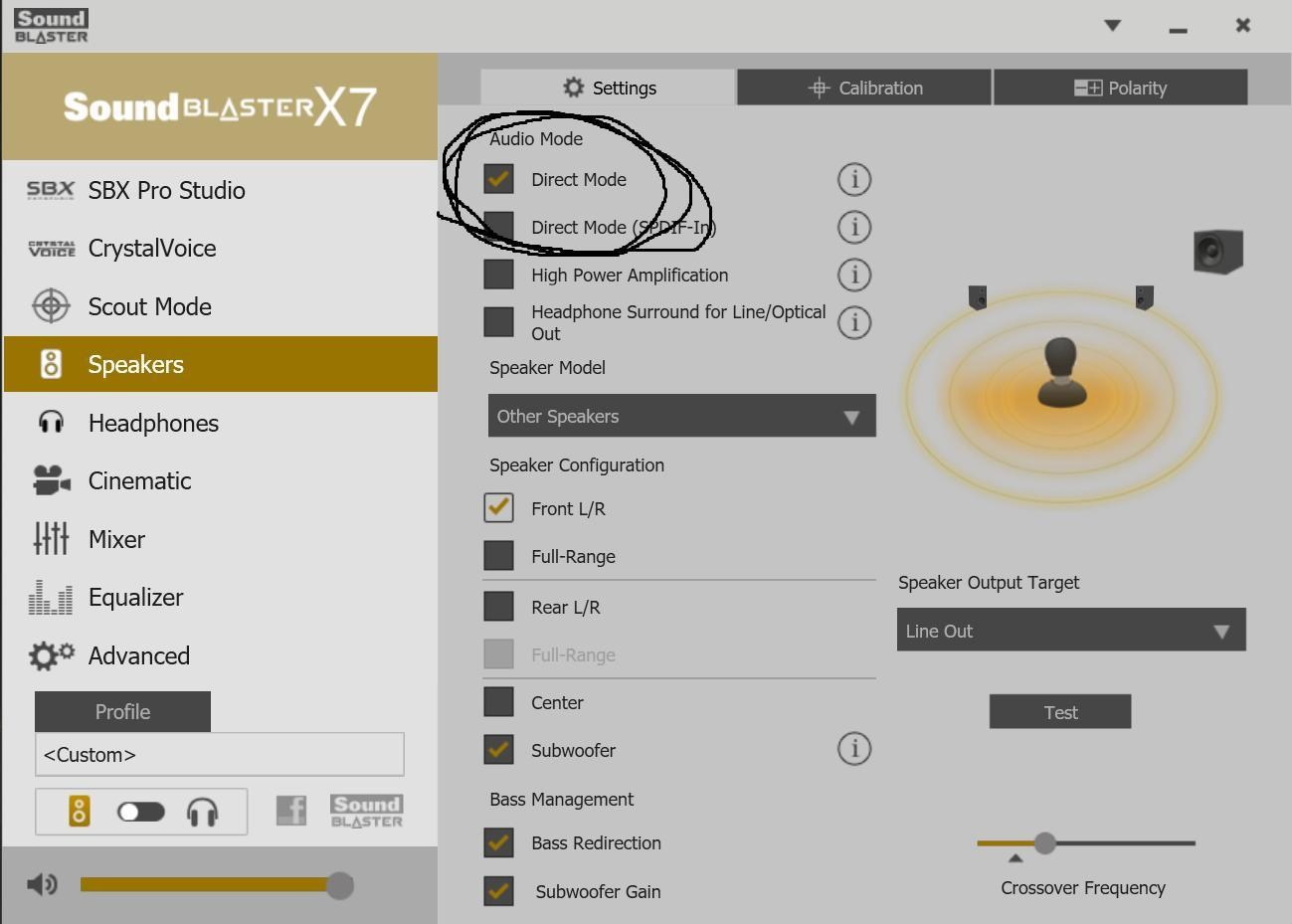This screenshot has height=924, width=1292.
Task: Click the Profile button
Action: coord(122,712)
